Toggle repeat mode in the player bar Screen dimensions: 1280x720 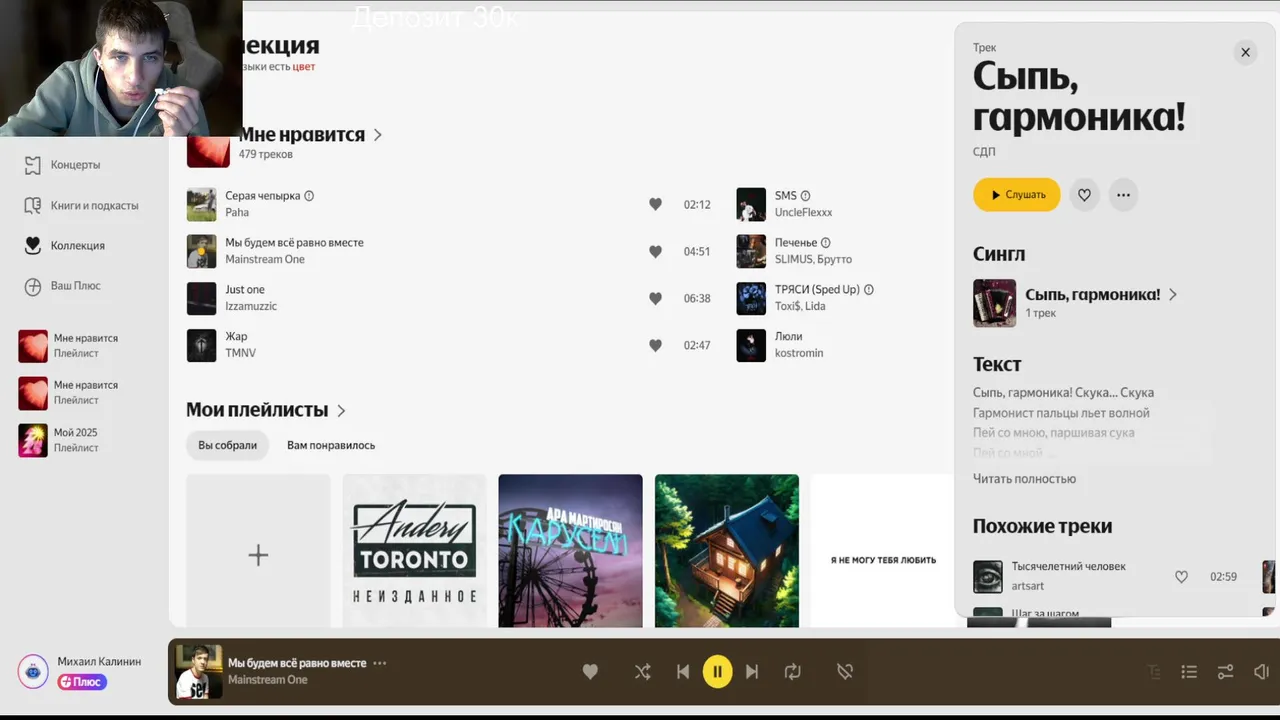click(x=793, y=672)
